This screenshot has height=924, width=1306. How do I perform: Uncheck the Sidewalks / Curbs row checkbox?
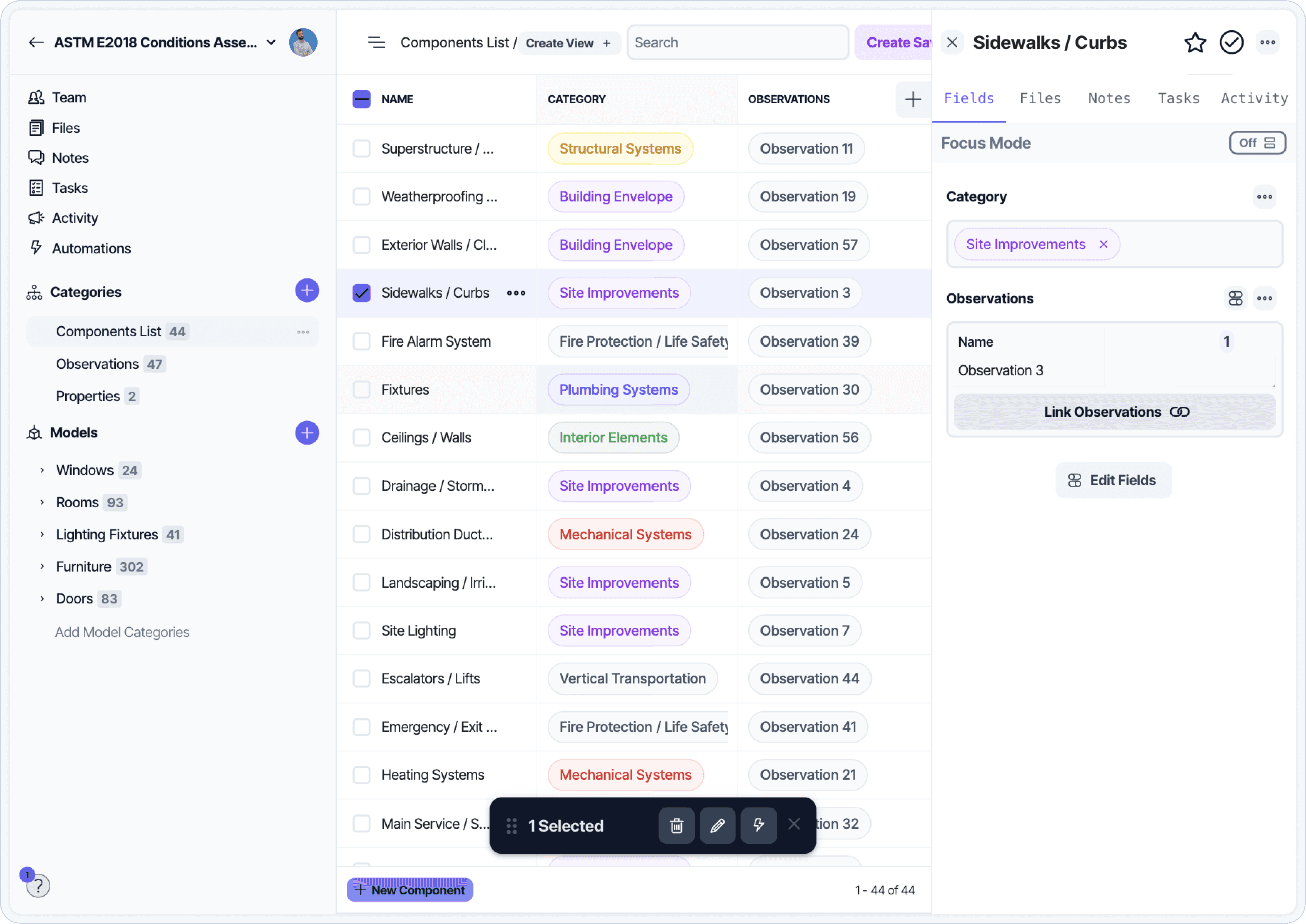[361, 293]
